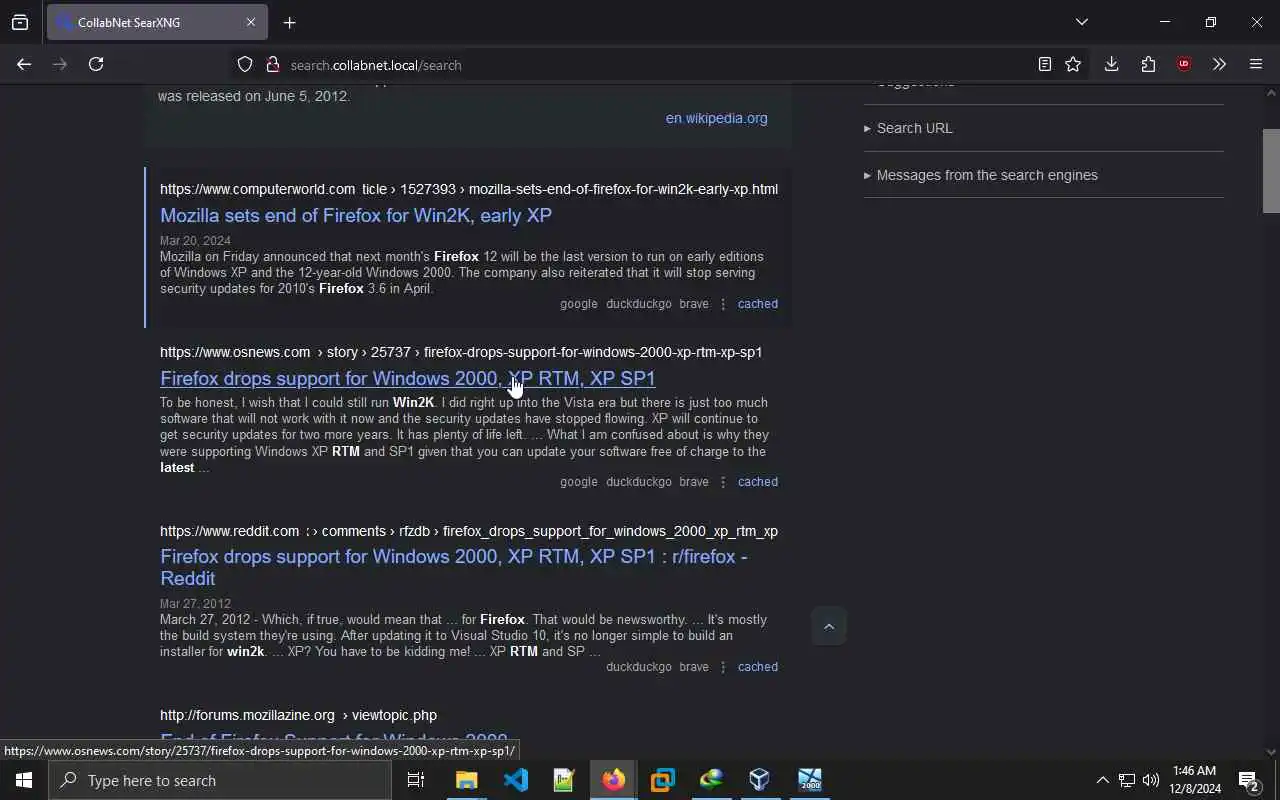
Task: Open File Explorer from taskbar
Action: tap(467, 780)
